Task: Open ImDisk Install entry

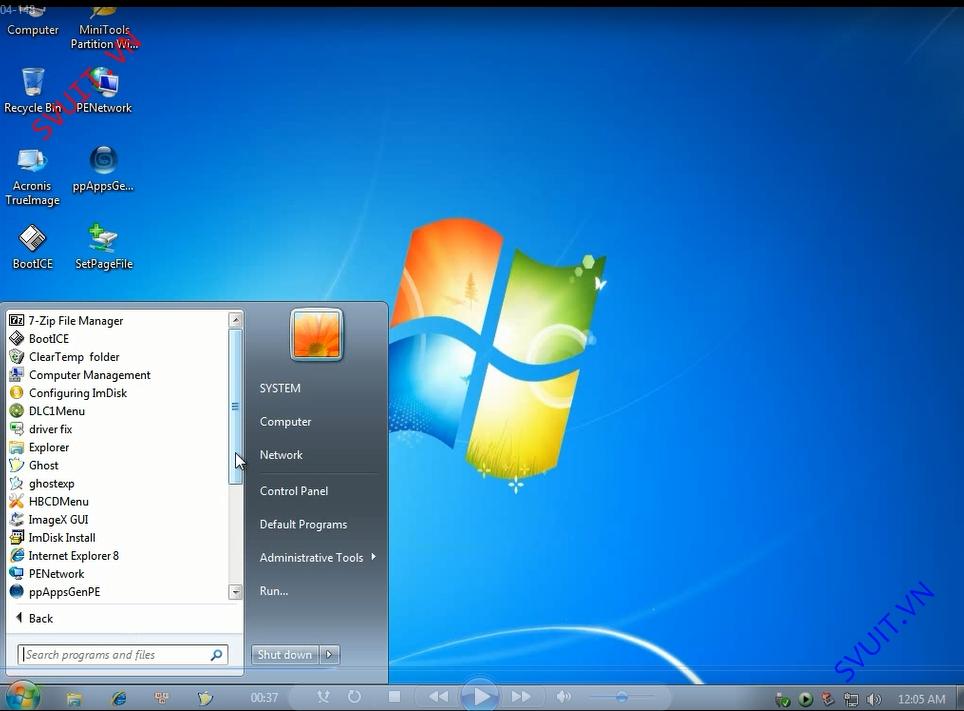Action: [x=53, y=538]
